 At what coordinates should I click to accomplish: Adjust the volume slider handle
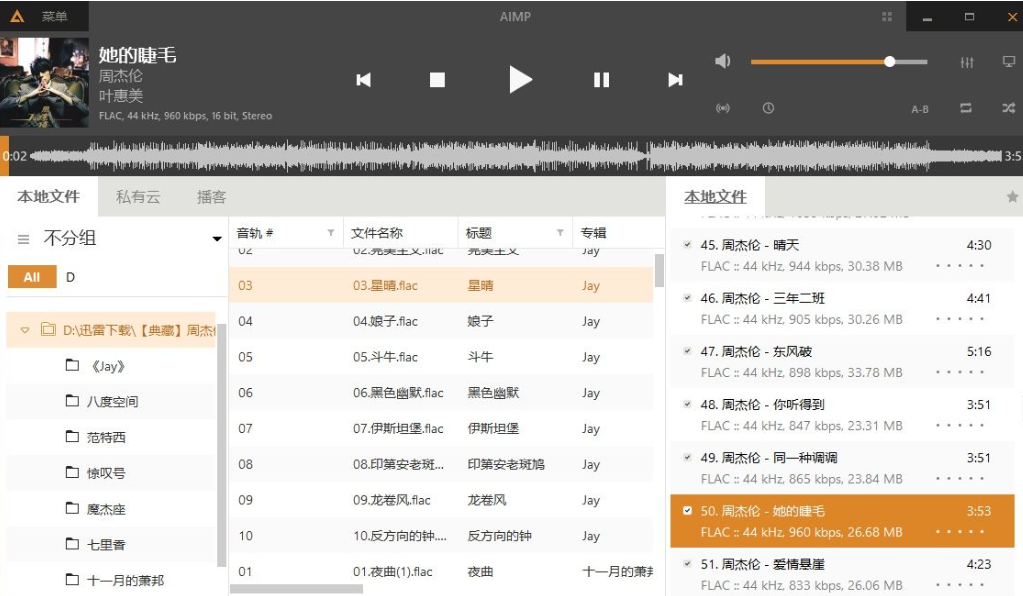point(889,61)
